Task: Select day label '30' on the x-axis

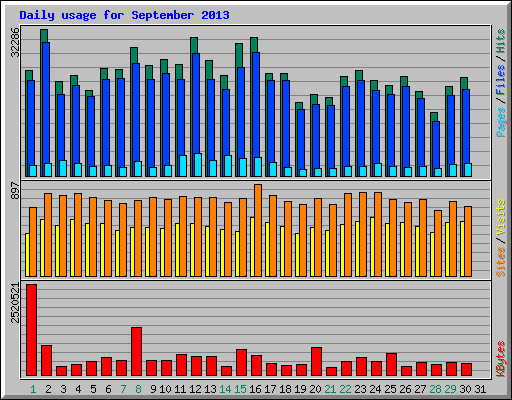Action: click(x=465, y=389)
